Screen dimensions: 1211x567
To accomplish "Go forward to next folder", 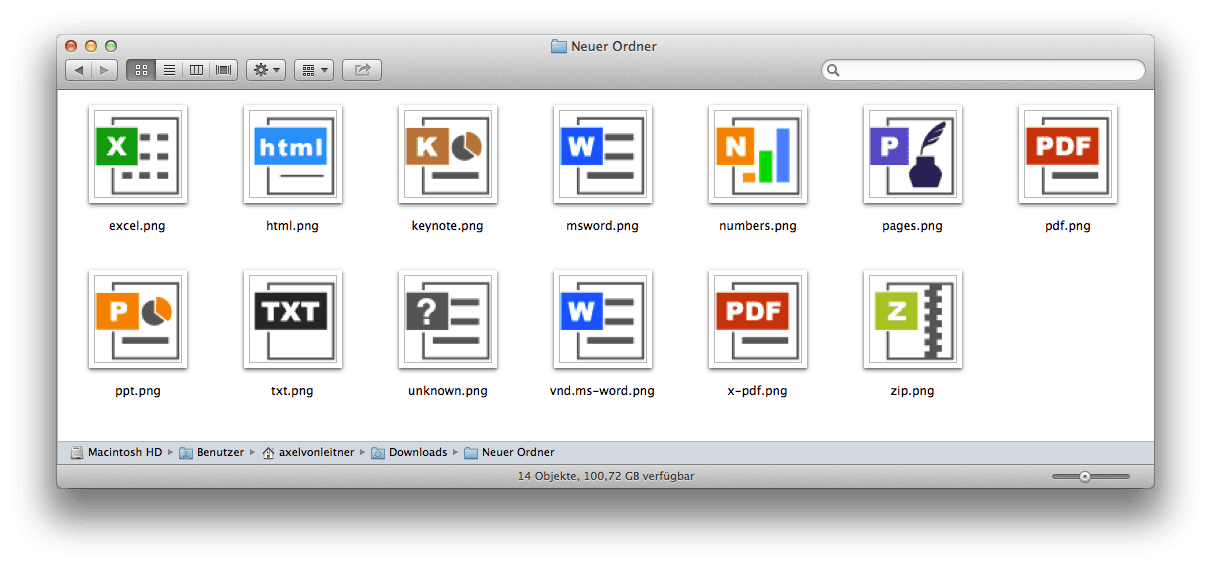I will (x=105, y=70).
